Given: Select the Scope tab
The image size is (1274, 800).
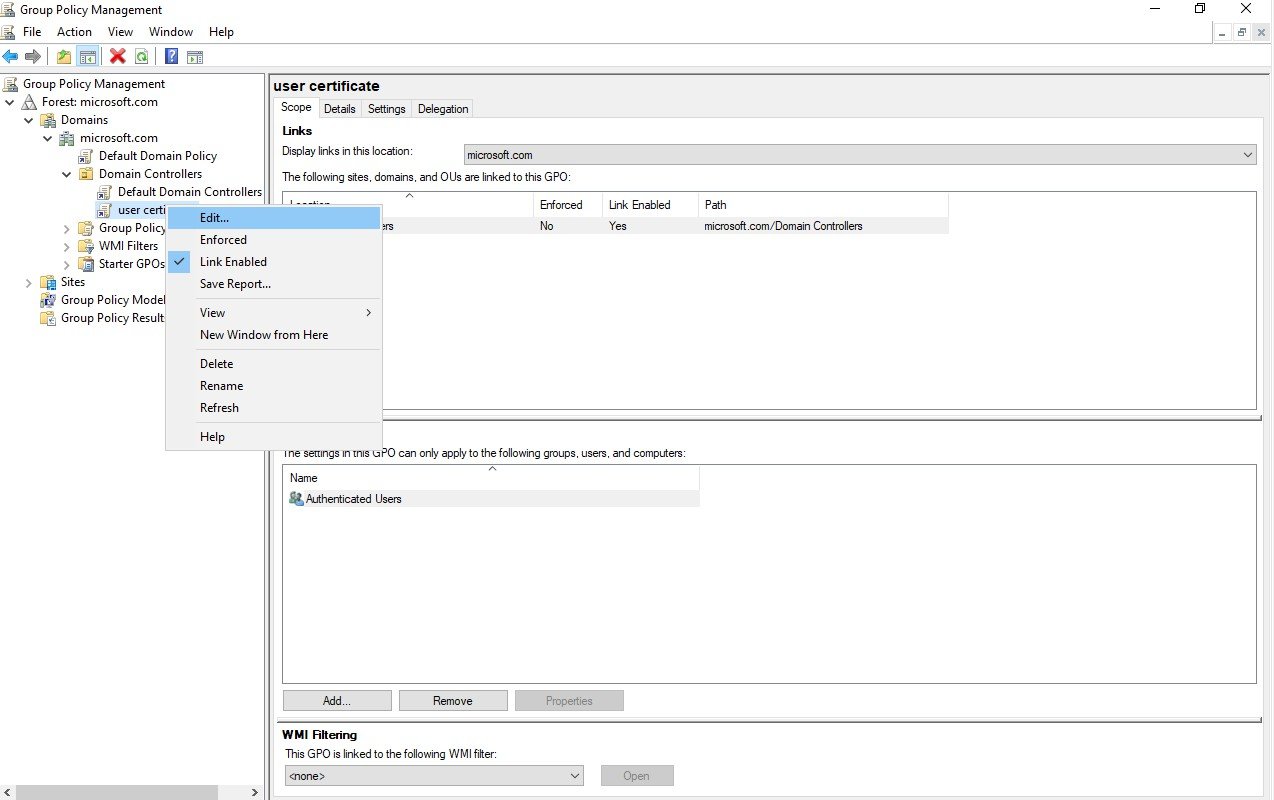Looking at the screenshot, I should (296, 107).
